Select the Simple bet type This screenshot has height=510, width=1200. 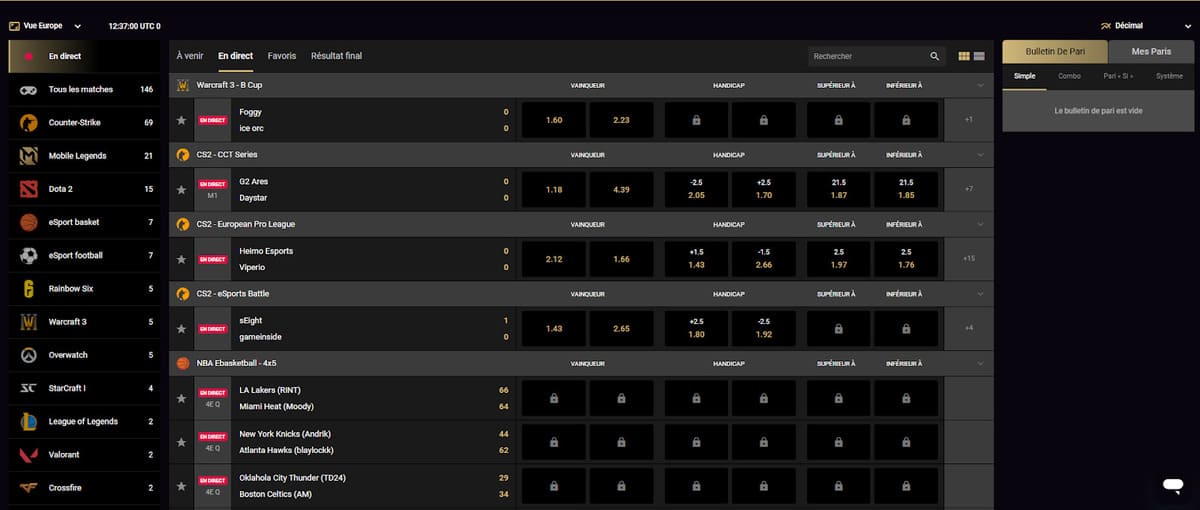[1025, 76]
